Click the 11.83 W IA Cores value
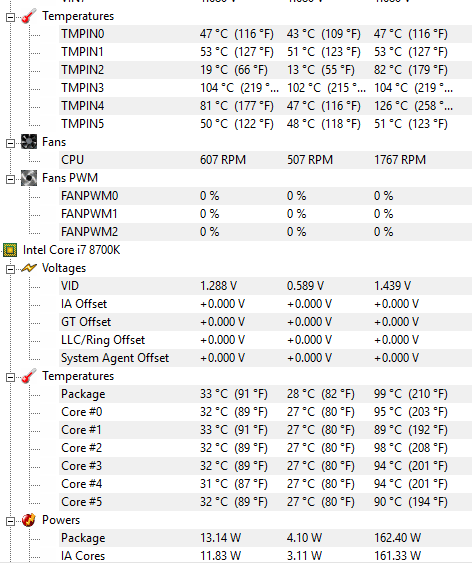This screenshot has width=472, height=564. [220, 556]
